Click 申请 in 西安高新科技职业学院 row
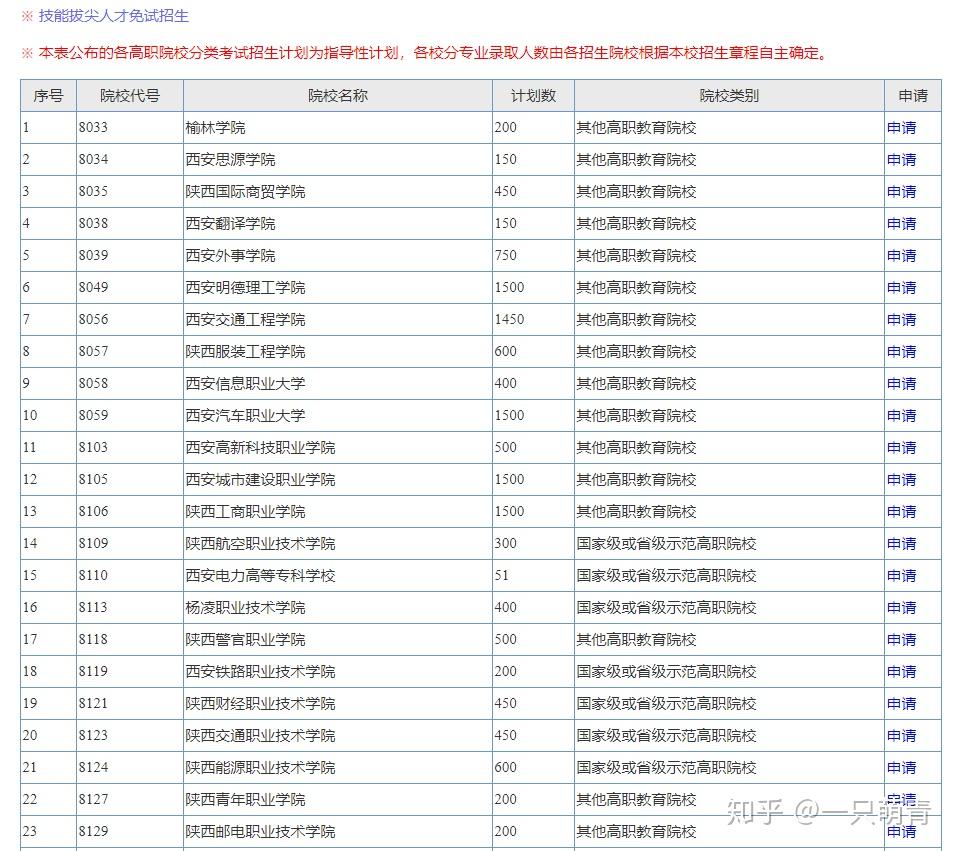This screenshot has height=851, width=957. [901, 447]
